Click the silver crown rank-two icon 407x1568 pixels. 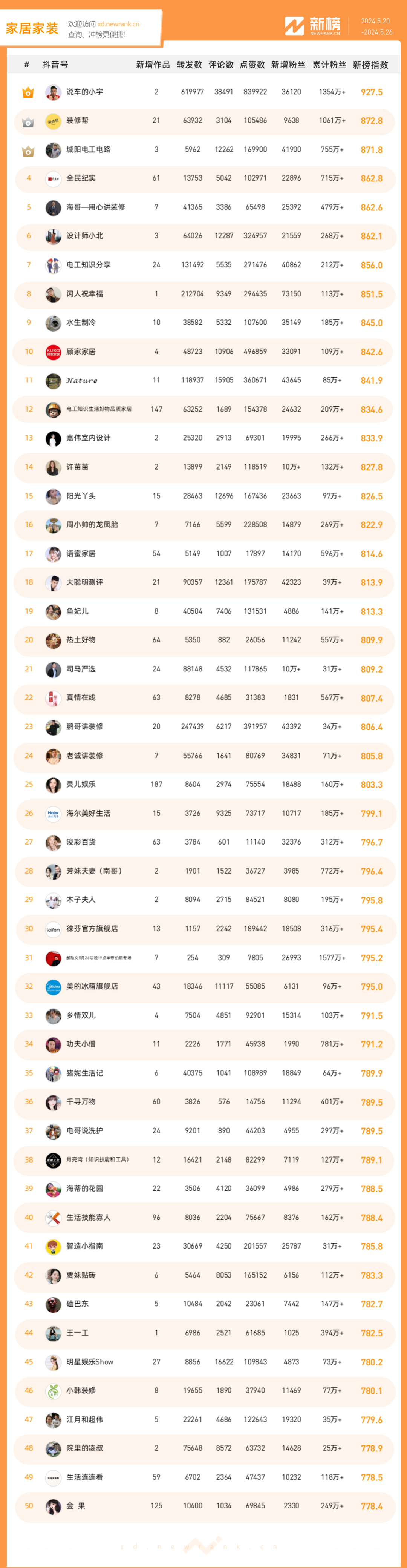click(x=28, y=122)
